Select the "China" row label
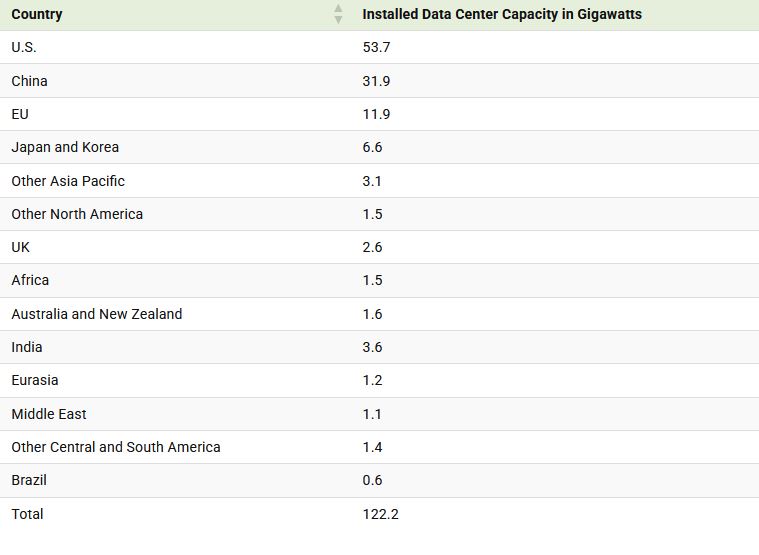The width and height of the screenshot is (759, 555). (x=29, y=81)
